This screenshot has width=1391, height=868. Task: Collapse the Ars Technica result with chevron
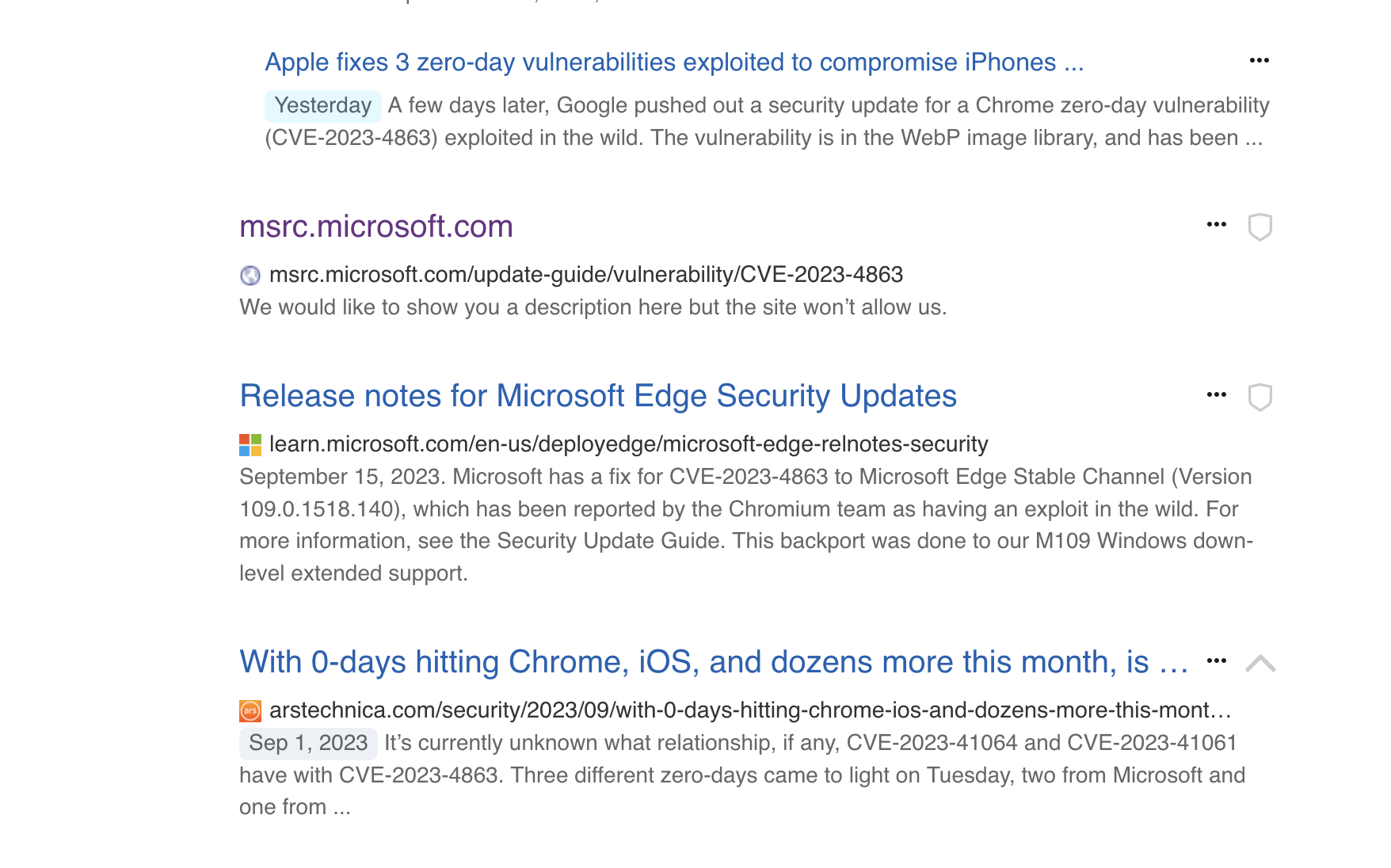1260,663
